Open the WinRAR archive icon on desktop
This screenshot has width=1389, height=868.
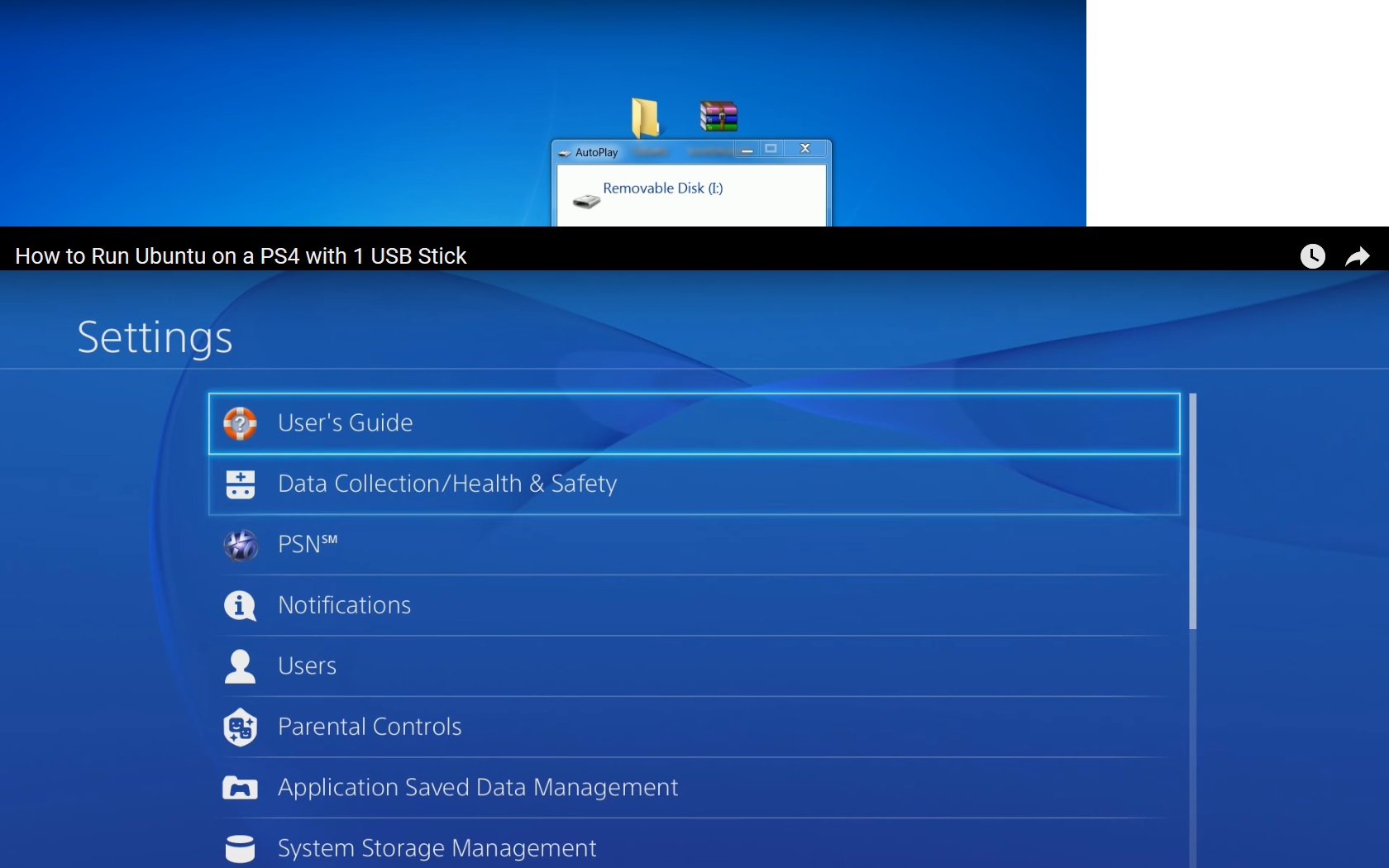(718, 117)
